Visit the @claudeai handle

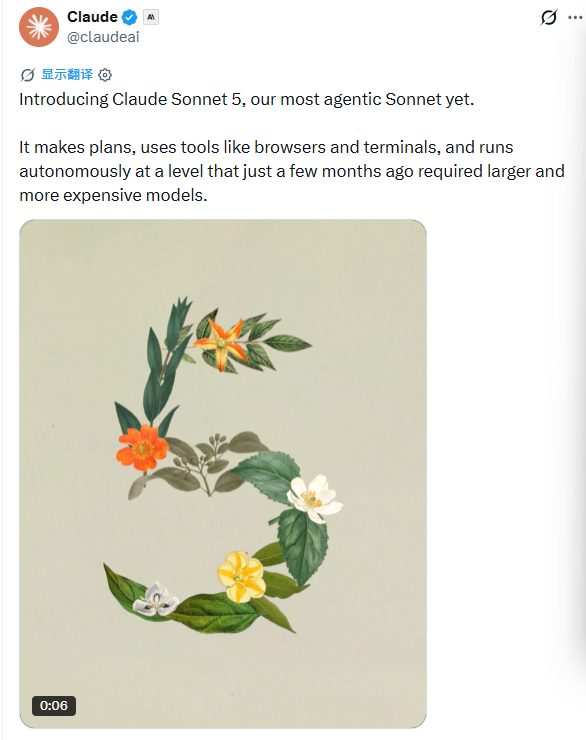click(103, 37)
